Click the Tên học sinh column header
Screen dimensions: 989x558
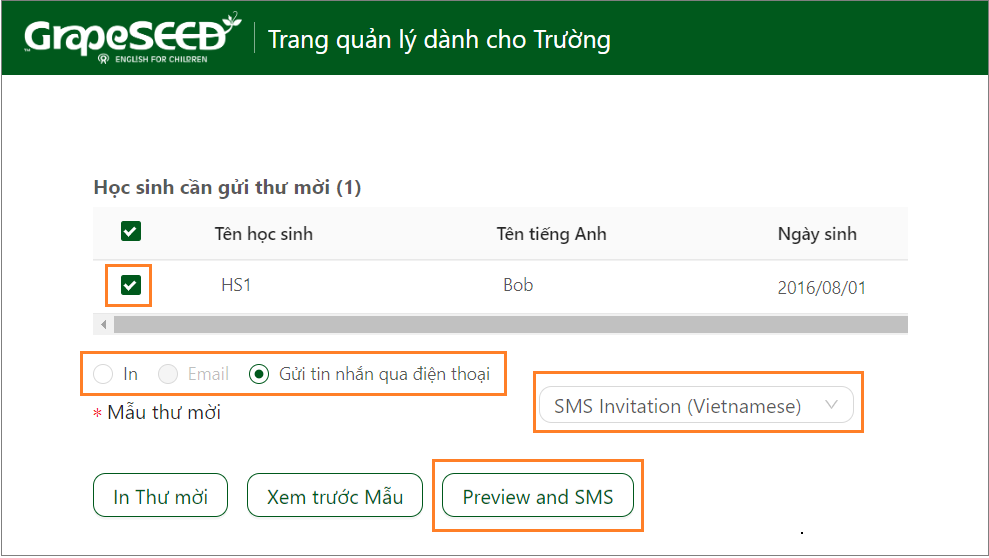pos(264,234)
